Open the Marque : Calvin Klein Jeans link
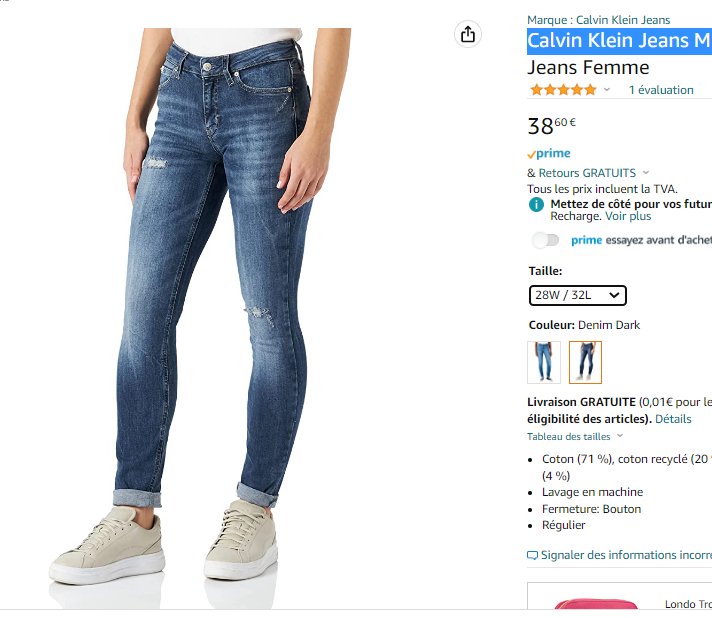This screenshot has width=712, height=618. point(598,20)
